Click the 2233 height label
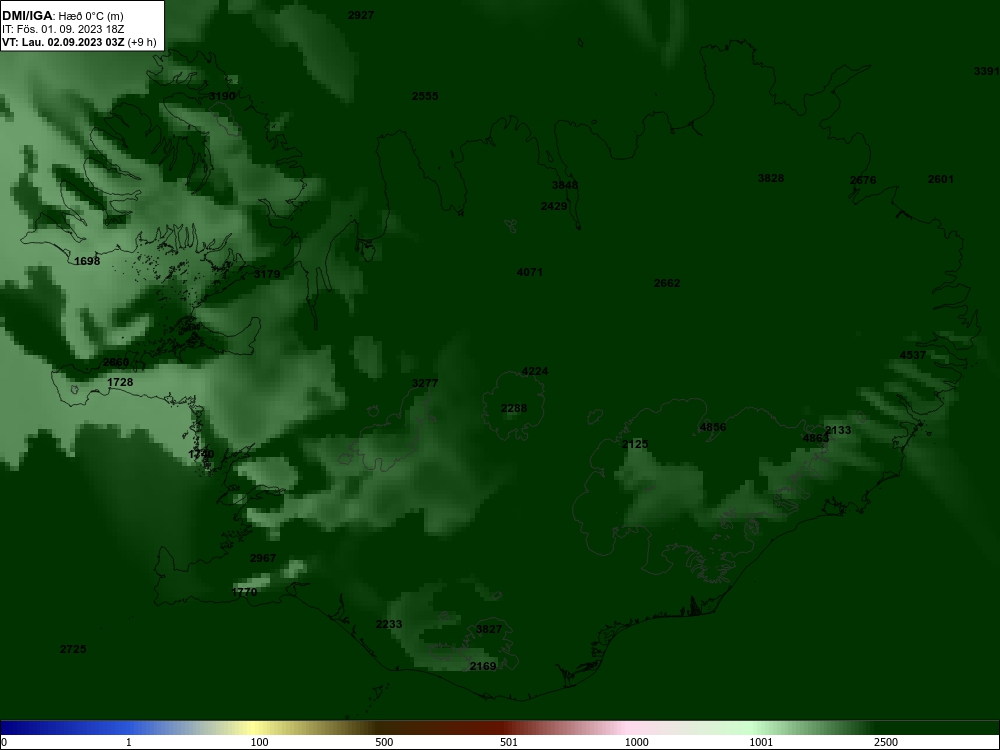This screenshot has height=750, width=1000. (389, 624)
